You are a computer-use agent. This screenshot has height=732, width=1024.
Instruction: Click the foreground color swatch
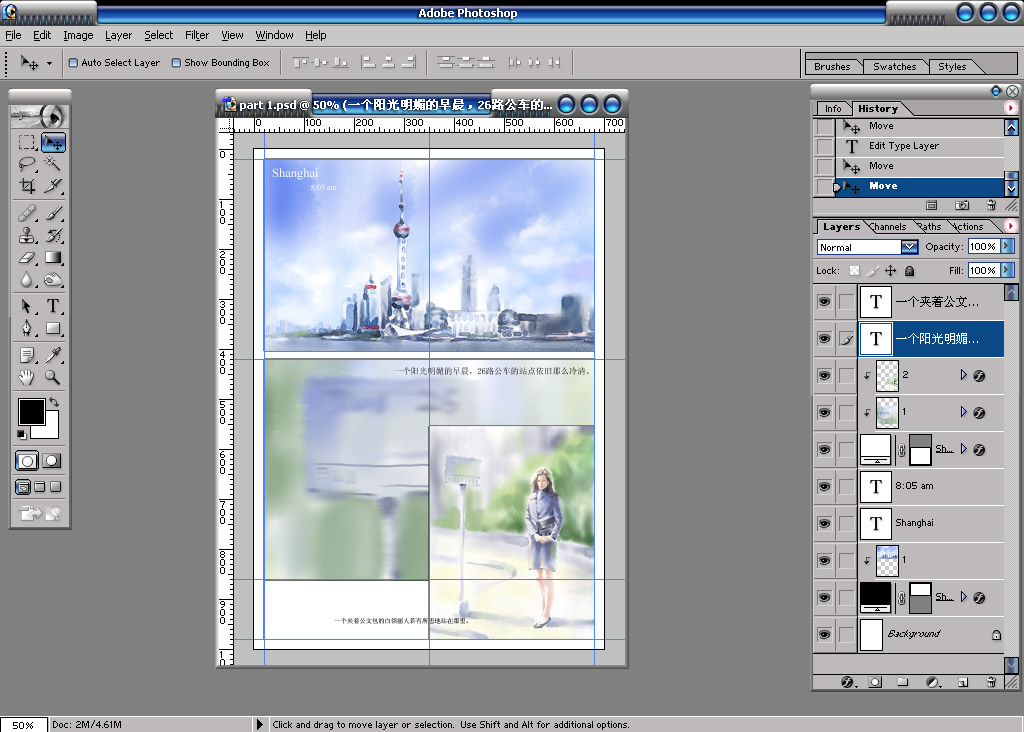[31, 411]
